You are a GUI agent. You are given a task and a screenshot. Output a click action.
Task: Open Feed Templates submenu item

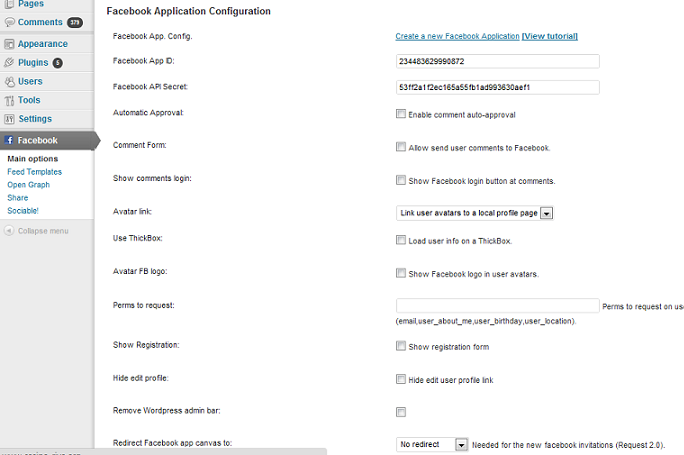click(x=34, y=172)
